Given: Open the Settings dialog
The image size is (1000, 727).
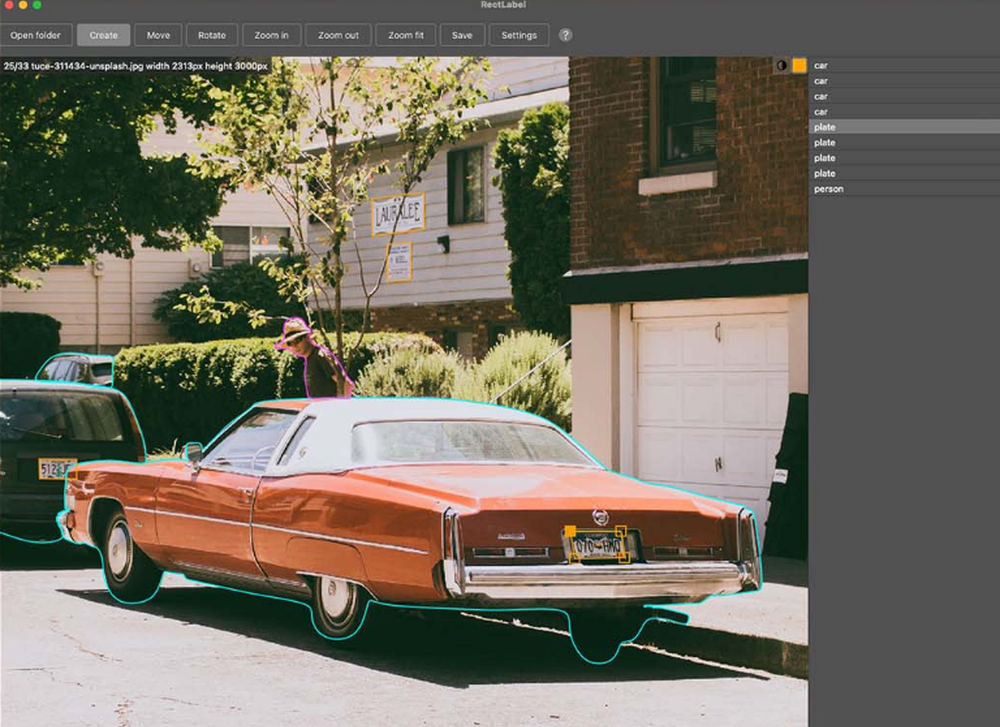Looking at the screenshot, I should [518, 35].
